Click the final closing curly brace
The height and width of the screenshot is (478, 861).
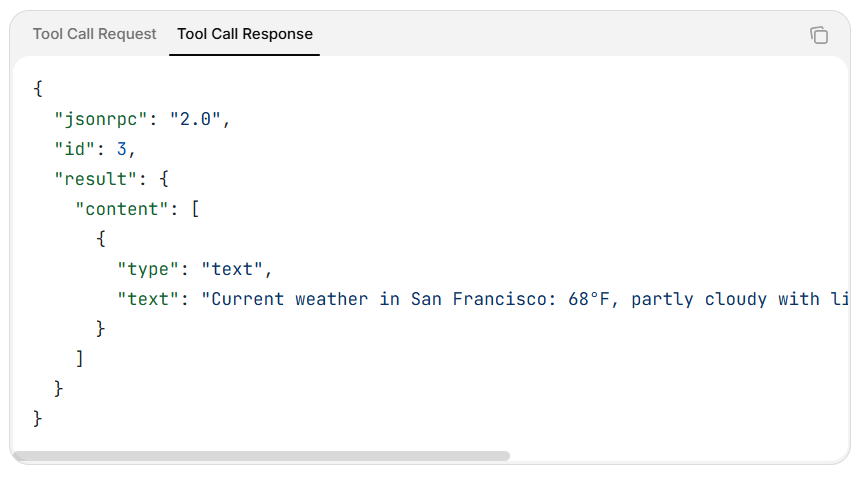(38, 418)
